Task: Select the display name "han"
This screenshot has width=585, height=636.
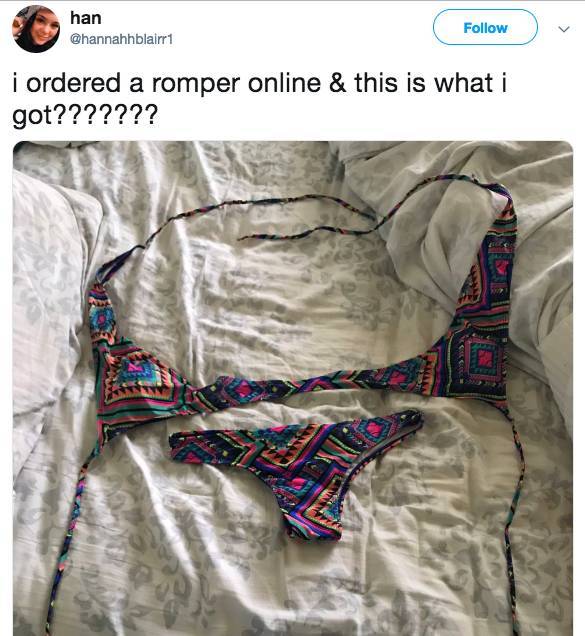Action: point(86,18)
